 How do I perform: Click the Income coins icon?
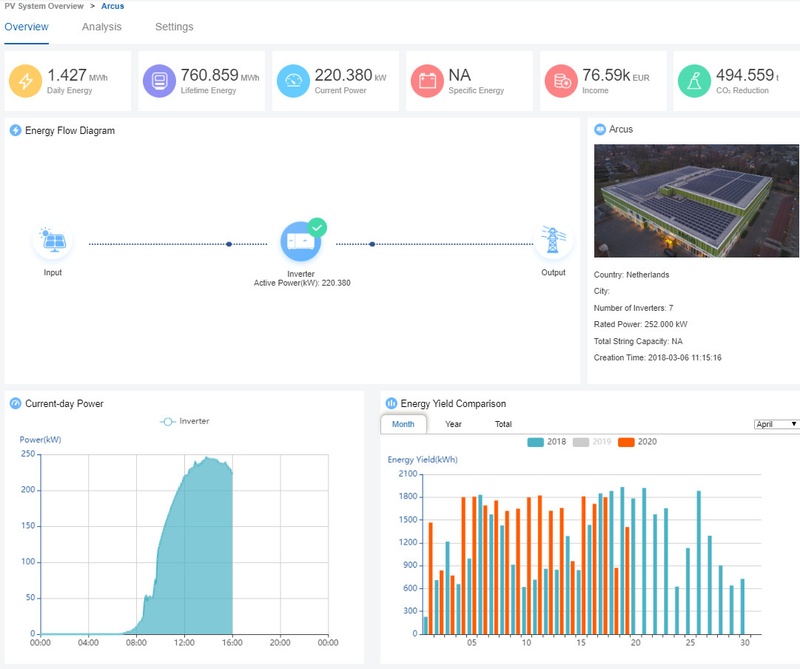click(x=561, y=81)
